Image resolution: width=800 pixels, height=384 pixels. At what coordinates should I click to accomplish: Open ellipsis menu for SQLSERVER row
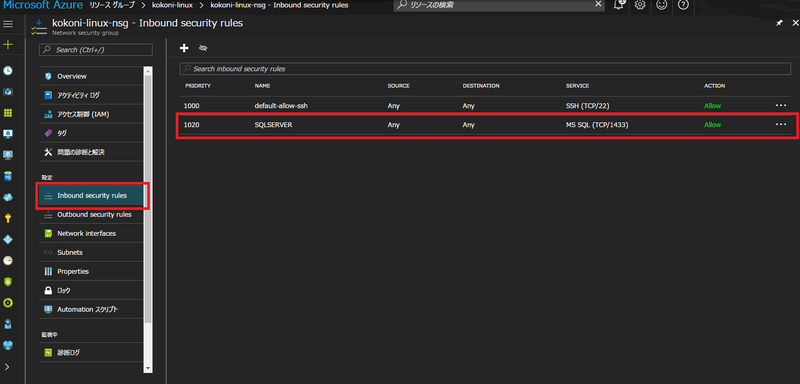(781, 123)
